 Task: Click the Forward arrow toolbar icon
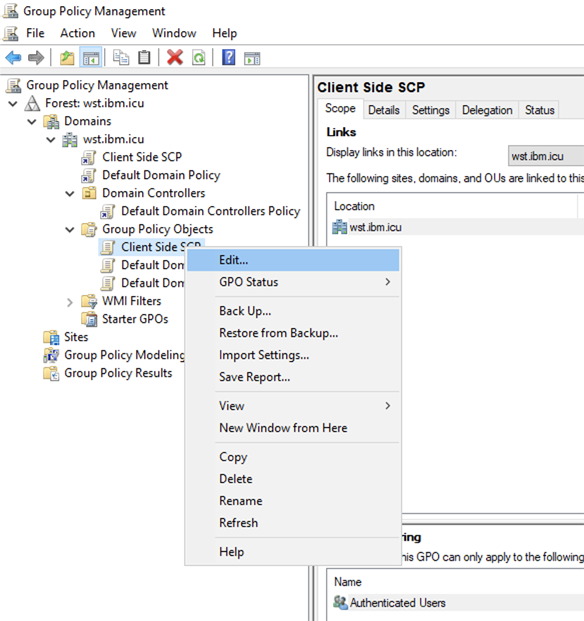36,58
